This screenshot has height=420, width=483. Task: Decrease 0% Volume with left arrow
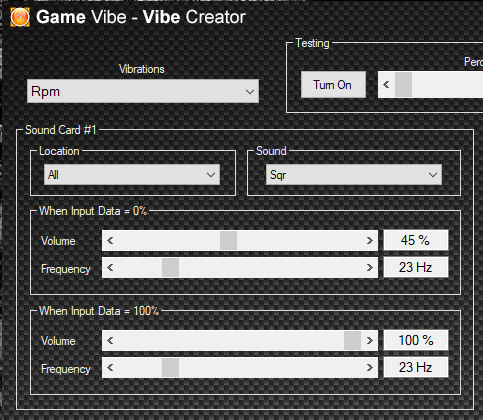click(x=110, y=240)
